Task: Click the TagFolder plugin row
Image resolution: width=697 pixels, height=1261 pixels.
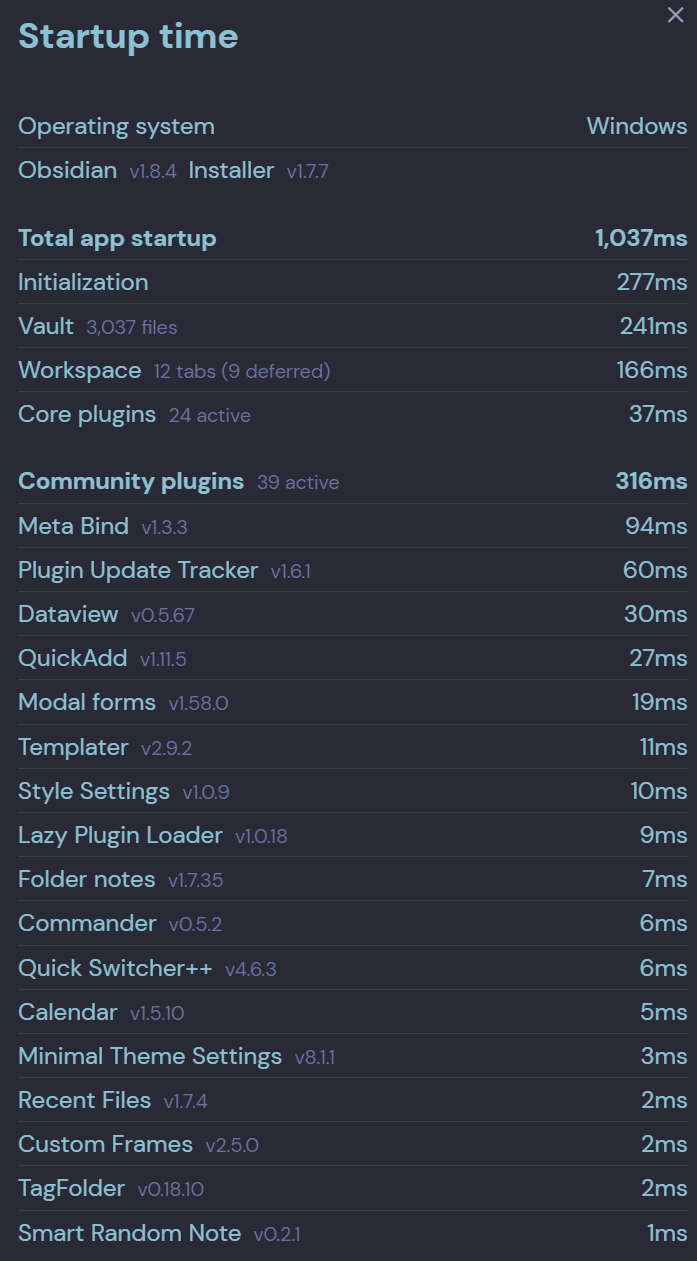Action: click(x=353, y=1188)
